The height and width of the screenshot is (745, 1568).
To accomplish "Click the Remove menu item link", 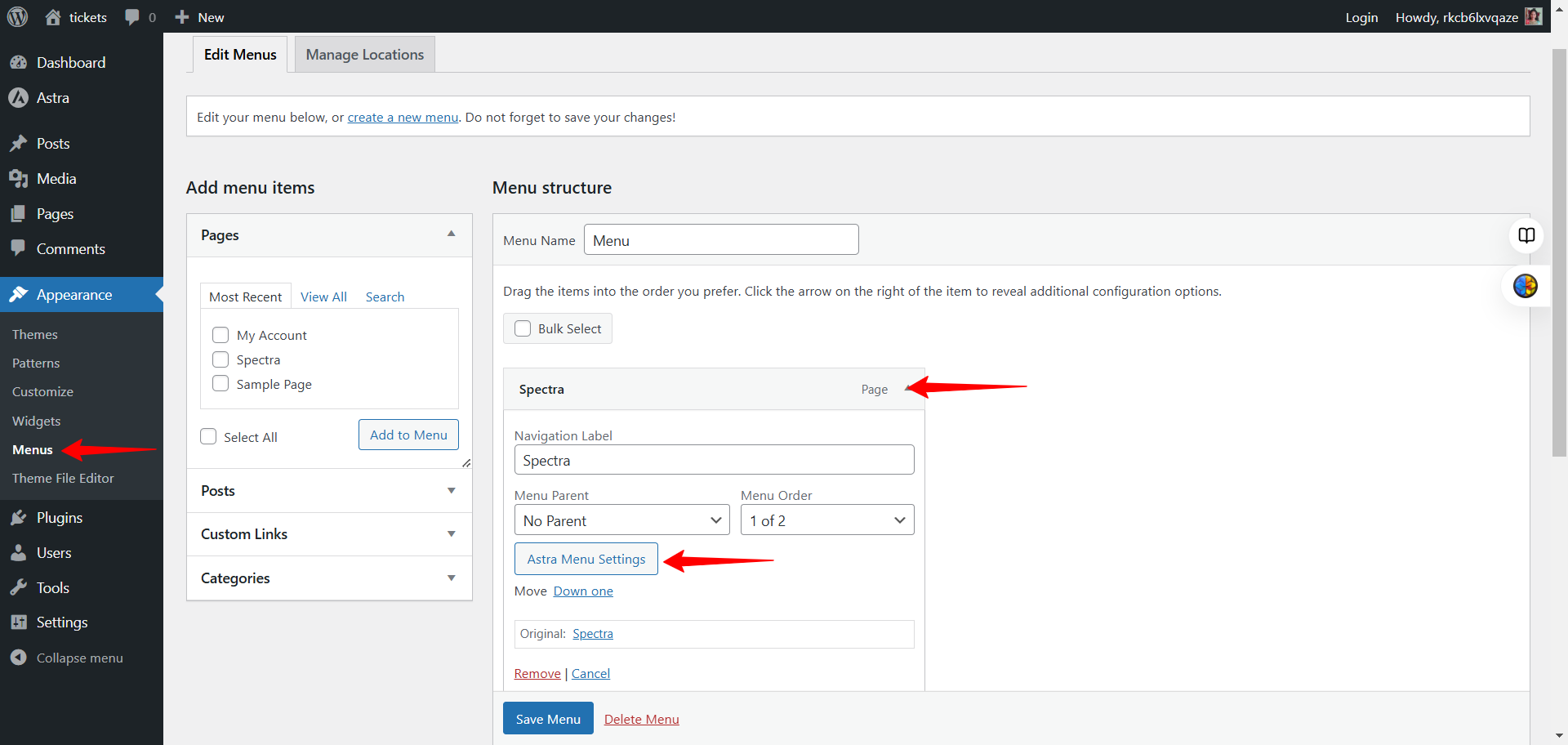I will (537, 674).
